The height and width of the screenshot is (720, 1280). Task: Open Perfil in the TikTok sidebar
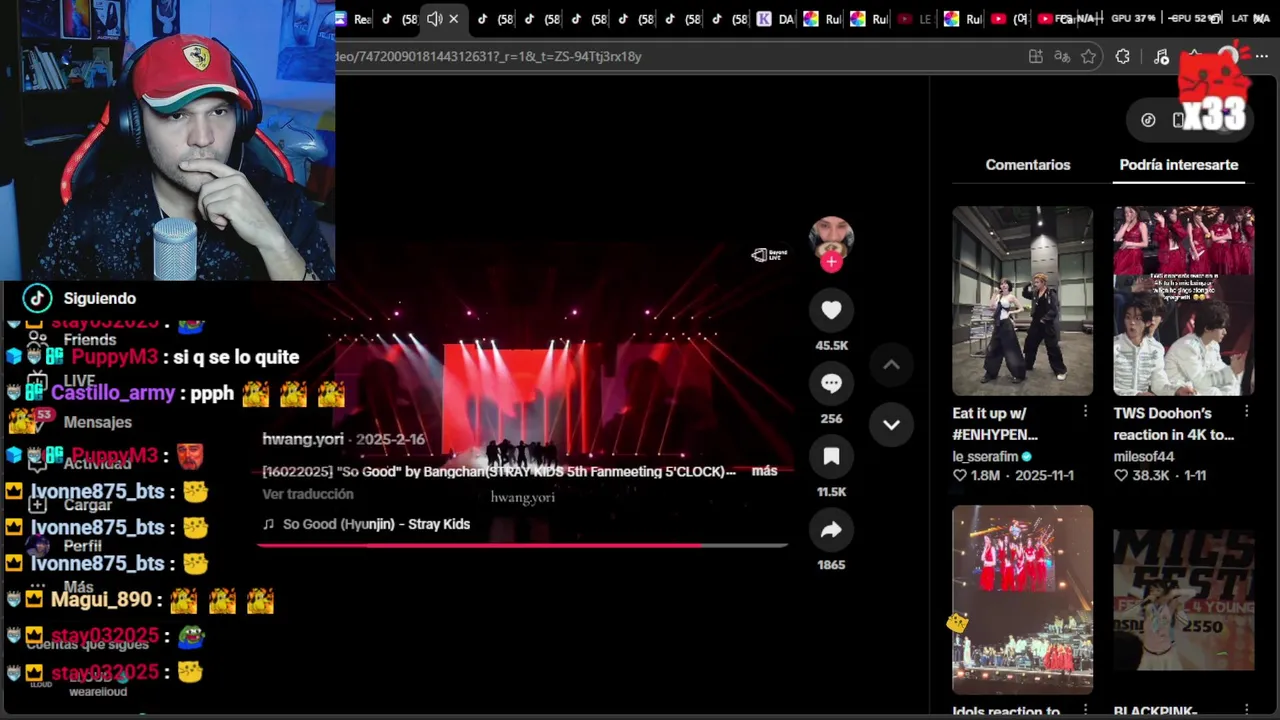click(x=82, y=546)
